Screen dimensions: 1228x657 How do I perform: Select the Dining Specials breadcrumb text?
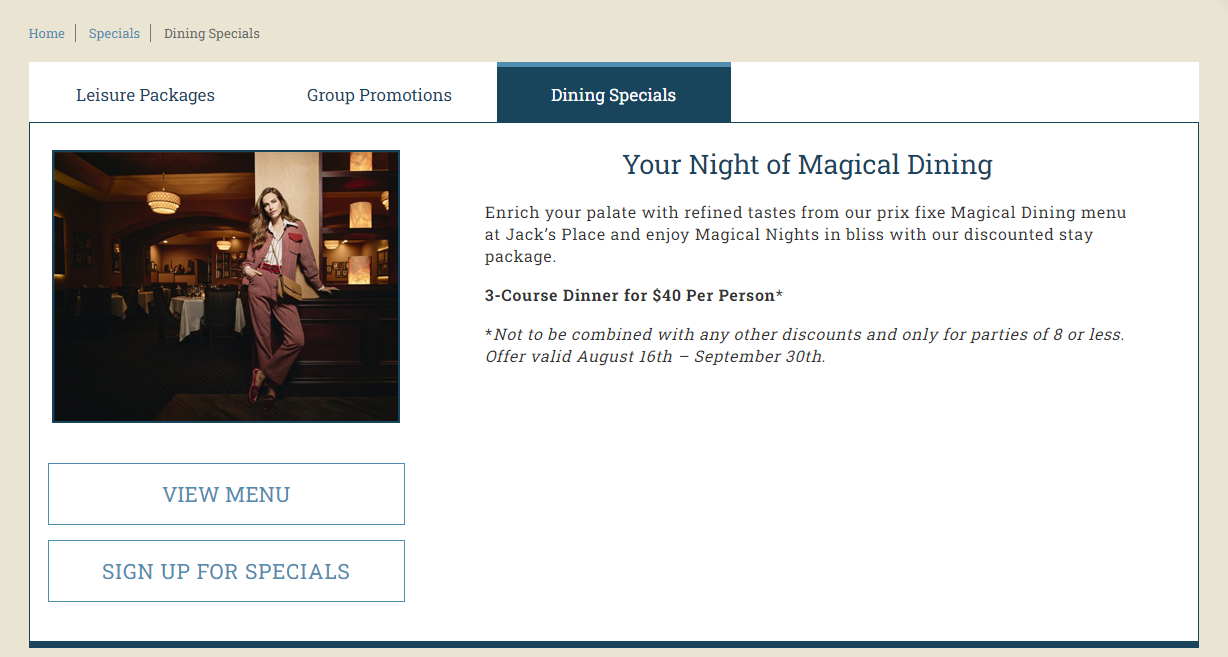point(212,33)
